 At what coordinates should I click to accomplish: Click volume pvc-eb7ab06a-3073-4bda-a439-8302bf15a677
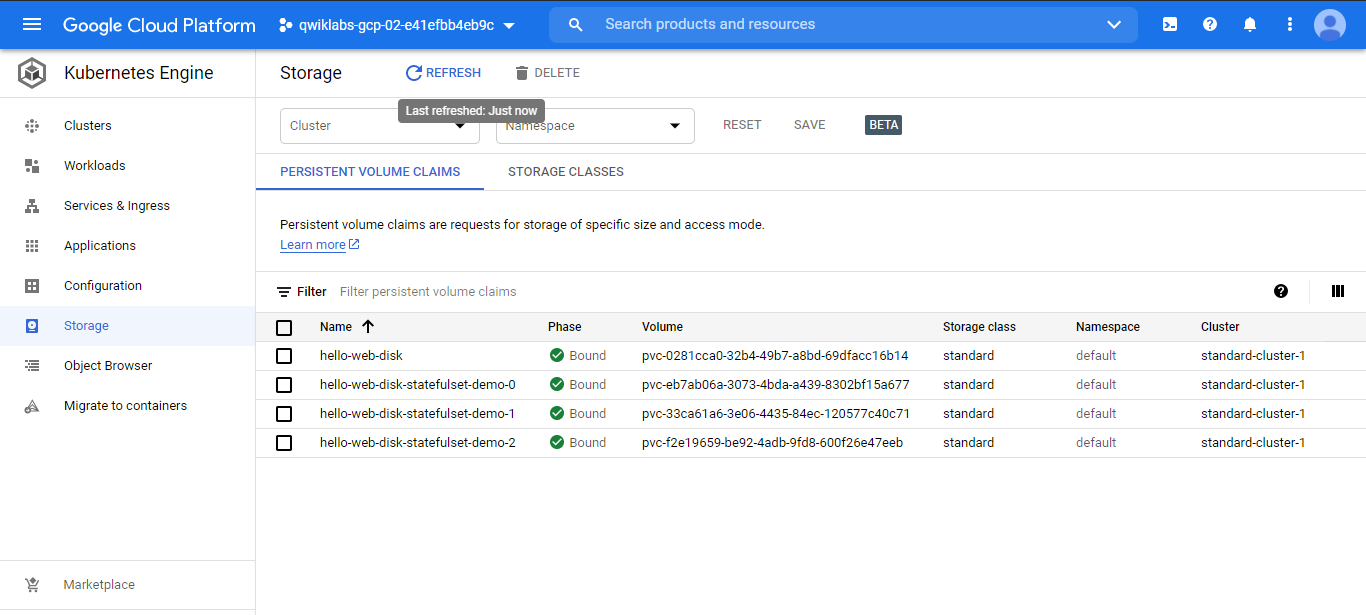pyautogui.click(x=776, y=385)
